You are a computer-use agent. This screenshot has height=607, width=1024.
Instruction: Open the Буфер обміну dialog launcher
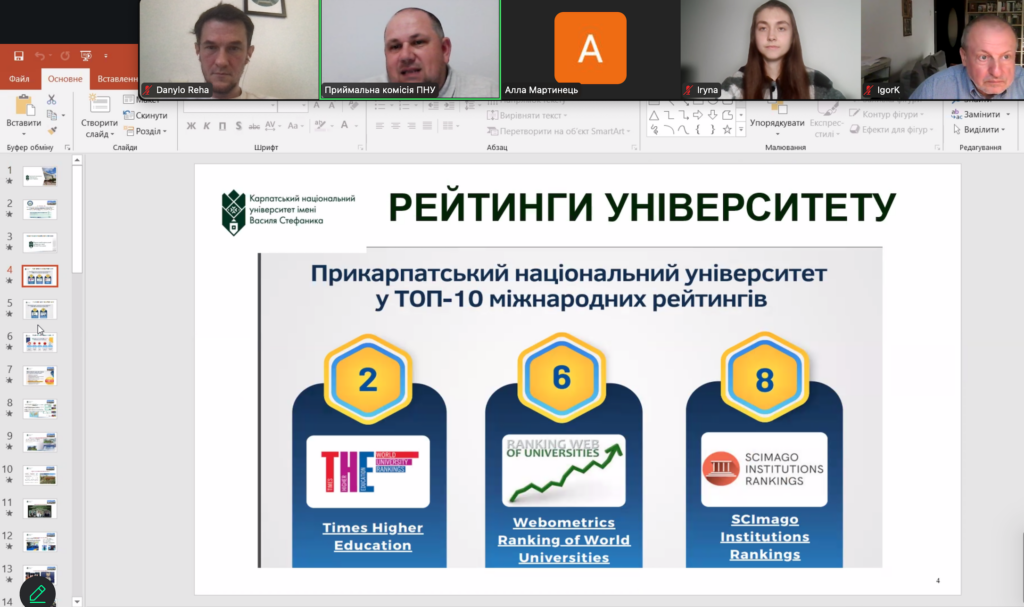(x=67, y=148)
